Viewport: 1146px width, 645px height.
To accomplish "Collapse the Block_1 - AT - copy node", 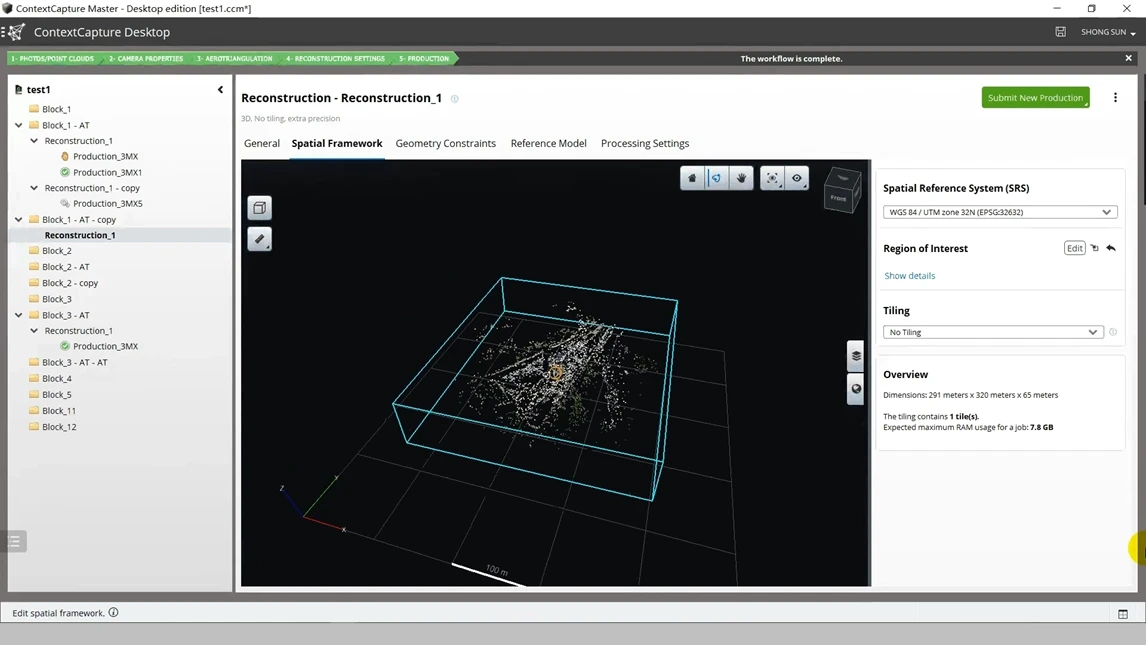I will click(x=19, y=220).
